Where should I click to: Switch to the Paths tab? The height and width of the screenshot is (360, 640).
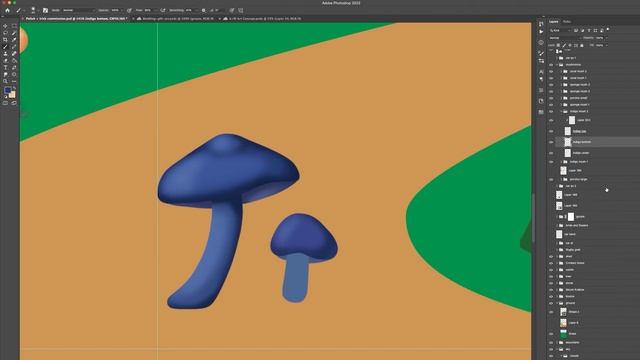[567, 22]
